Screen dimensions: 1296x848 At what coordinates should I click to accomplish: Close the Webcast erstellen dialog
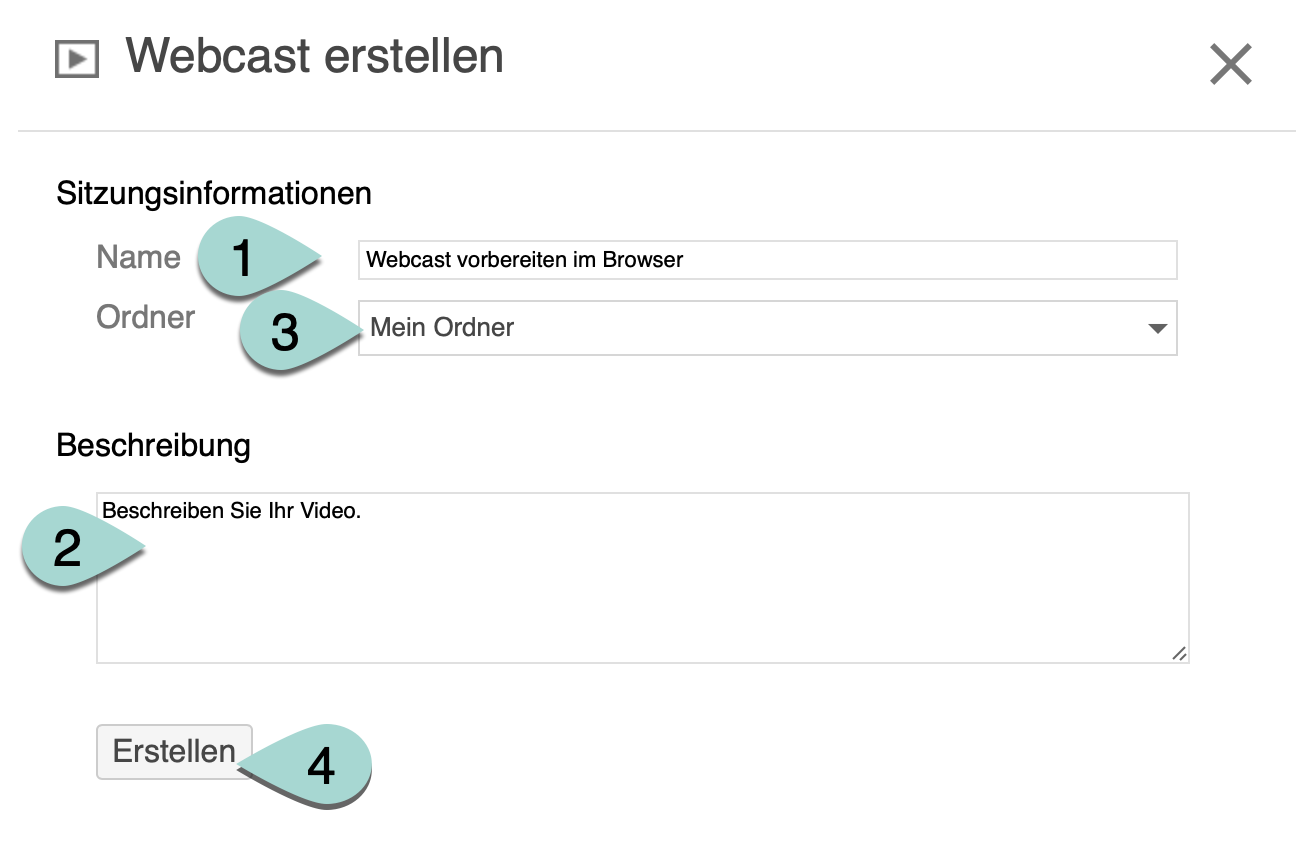tap(1230, 65)
